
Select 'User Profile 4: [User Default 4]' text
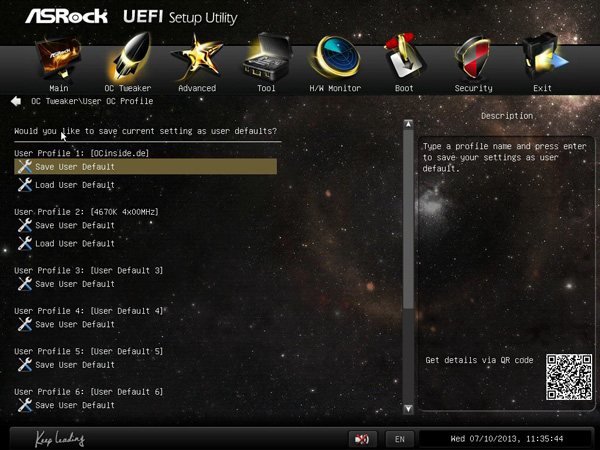[x=88, y=311]
